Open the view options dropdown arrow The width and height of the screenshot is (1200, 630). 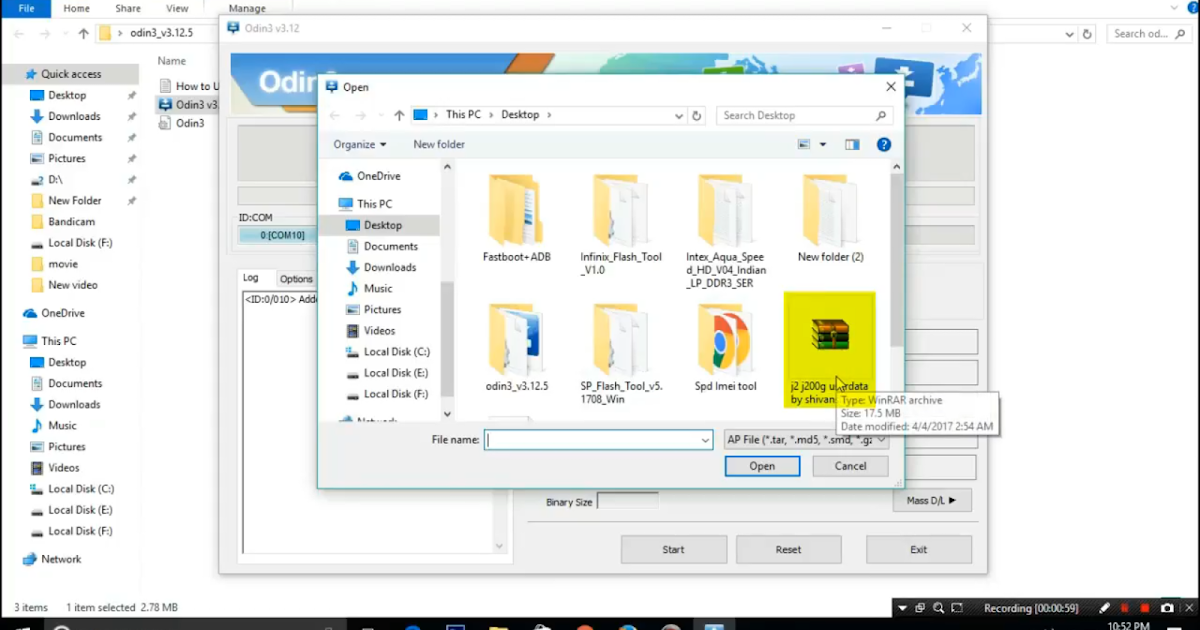[823, 145]
